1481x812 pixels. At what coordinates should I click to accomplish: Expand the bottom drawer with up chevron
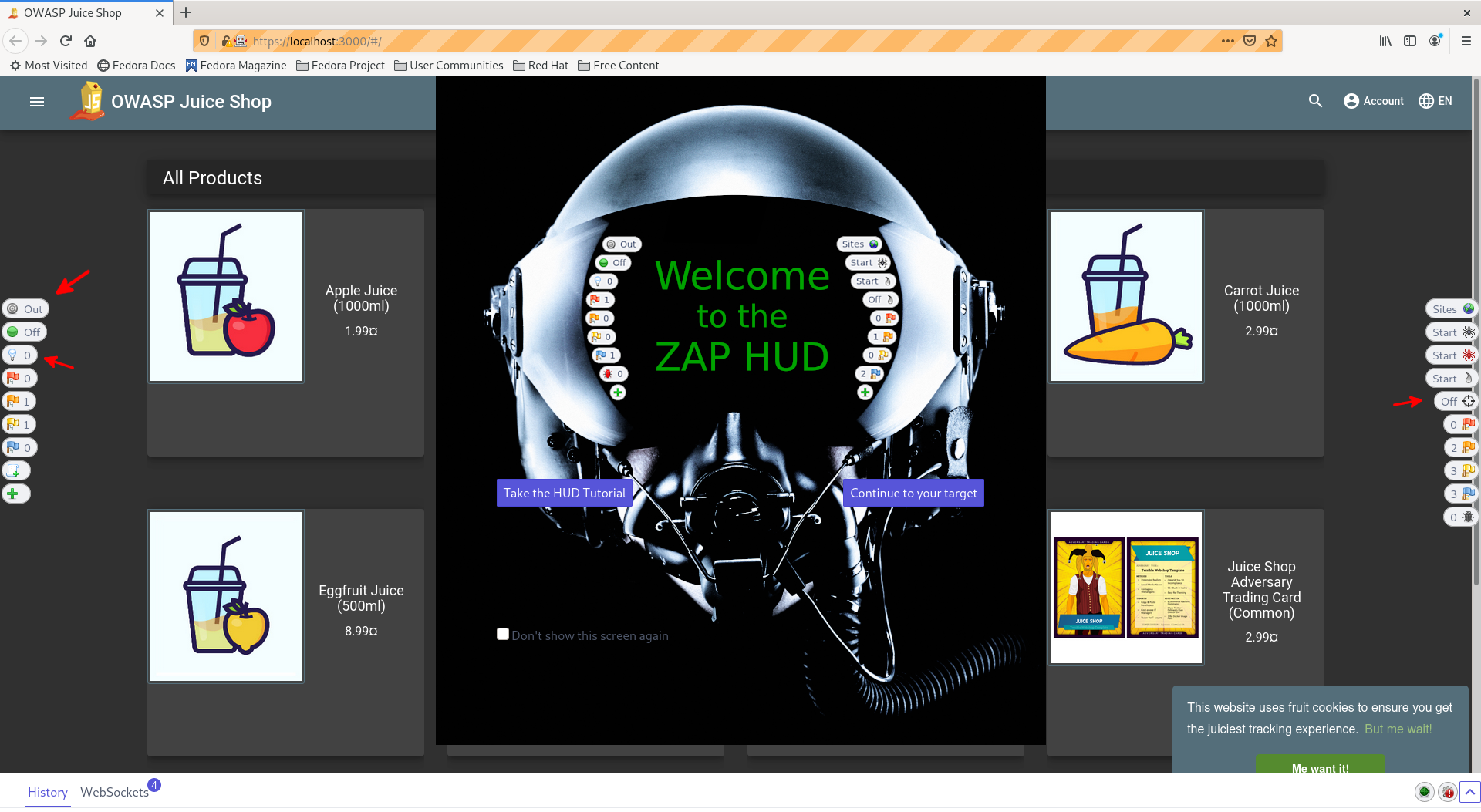1470,792
